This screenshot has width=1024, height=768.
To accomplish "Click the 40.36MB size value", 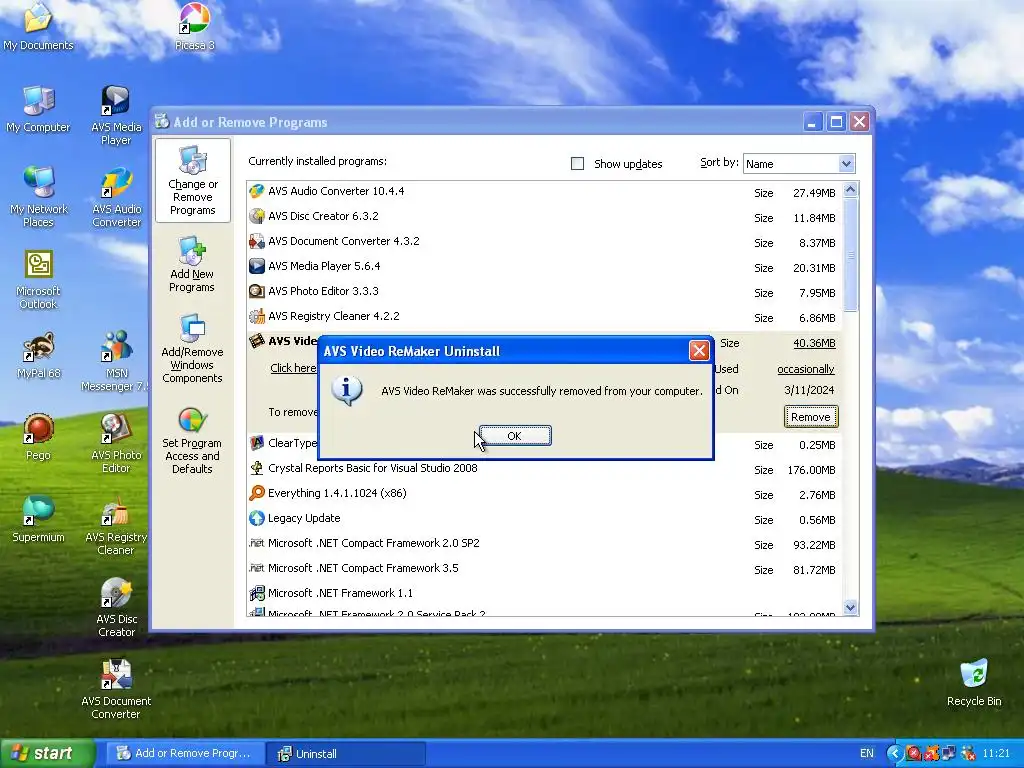I will (x=814, y=343).
